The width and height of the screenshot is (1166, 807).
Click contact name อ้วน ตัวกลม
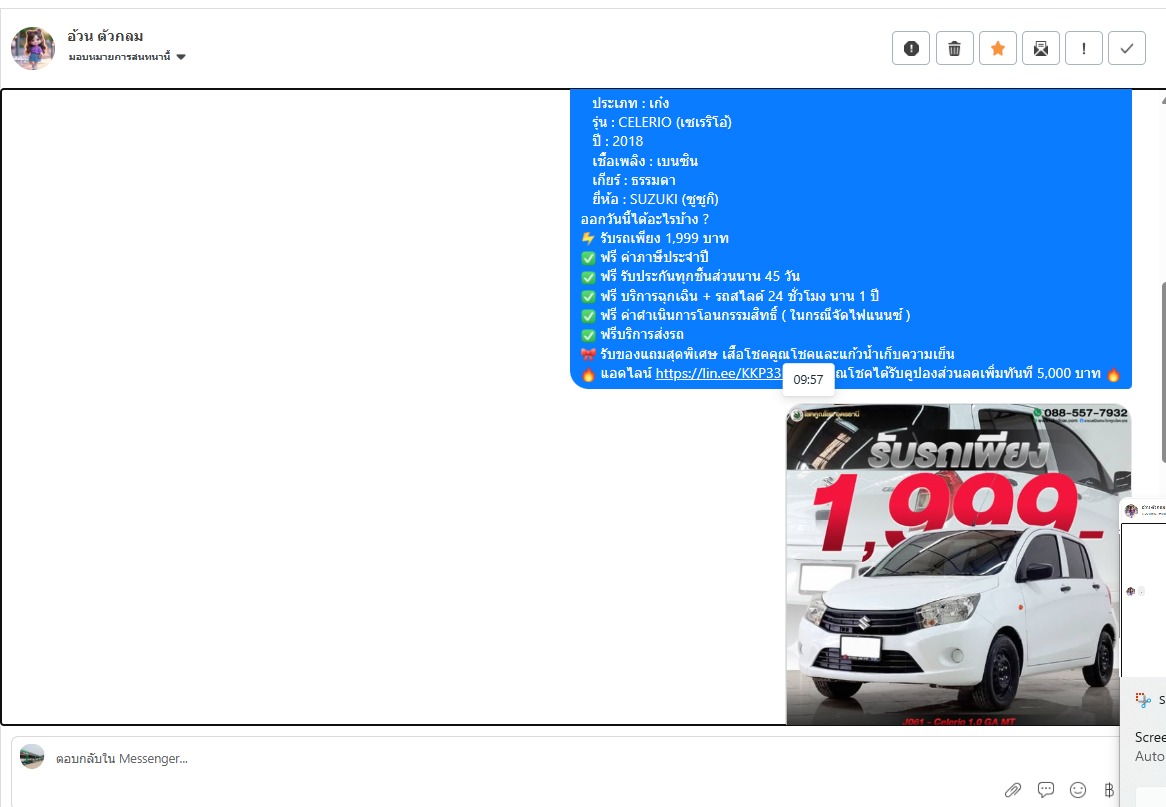tap(105, 36)
